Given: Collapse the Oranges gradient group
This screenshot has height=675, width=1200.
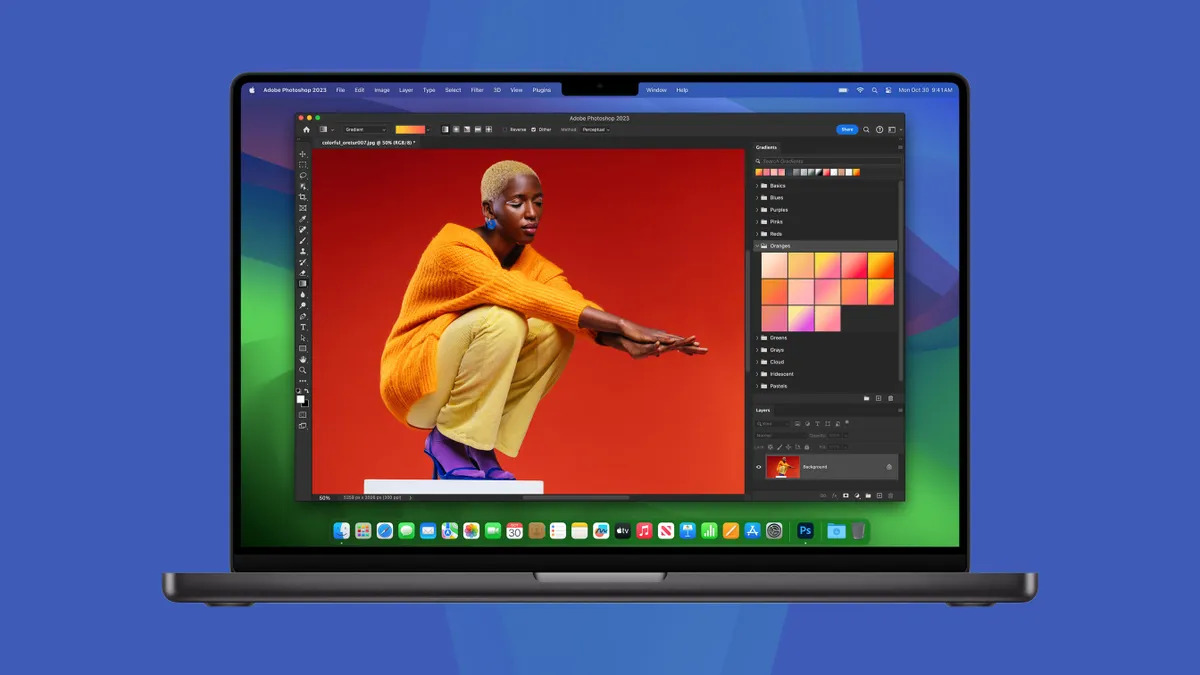Looking at the screenshot, I should pos(758,245).
